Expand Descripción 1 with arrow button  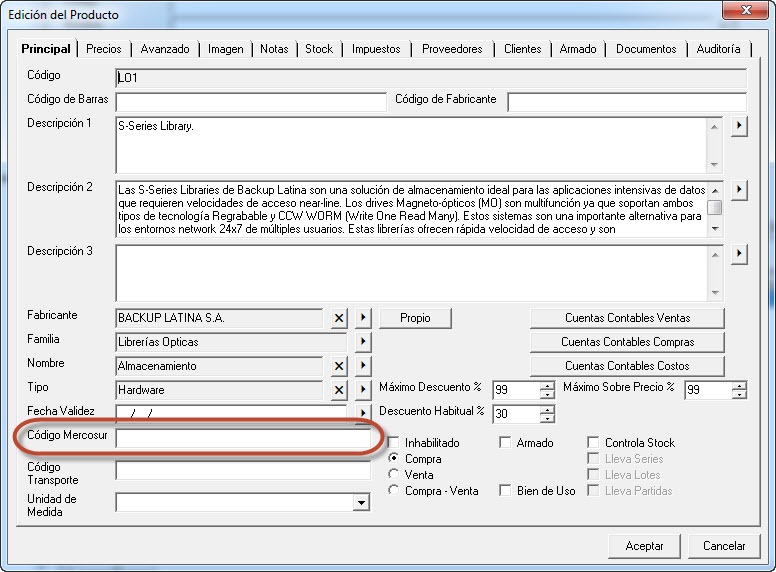click(739, 126)
